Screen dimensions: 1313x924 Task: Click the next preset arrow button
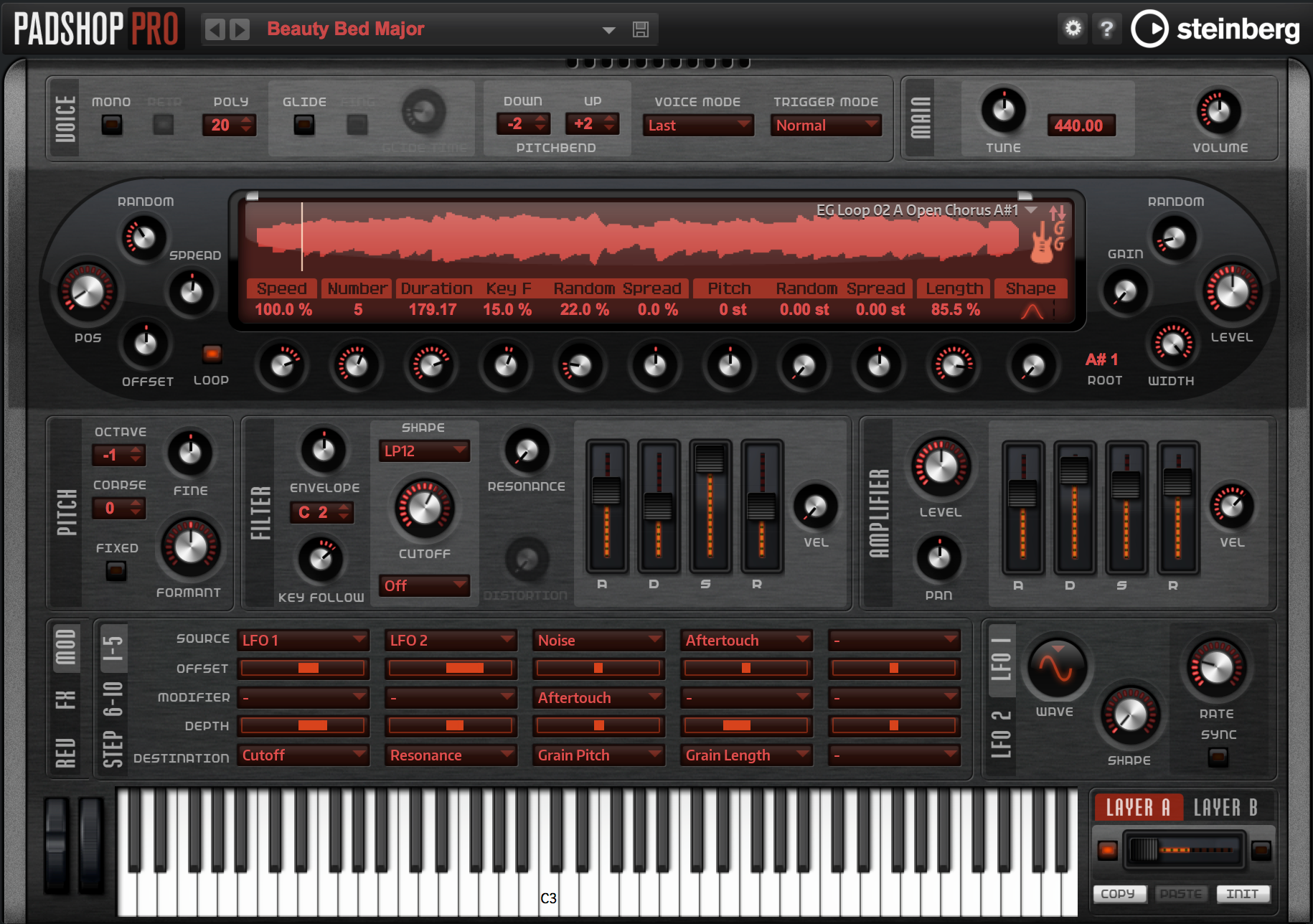(x=240, y=29)
